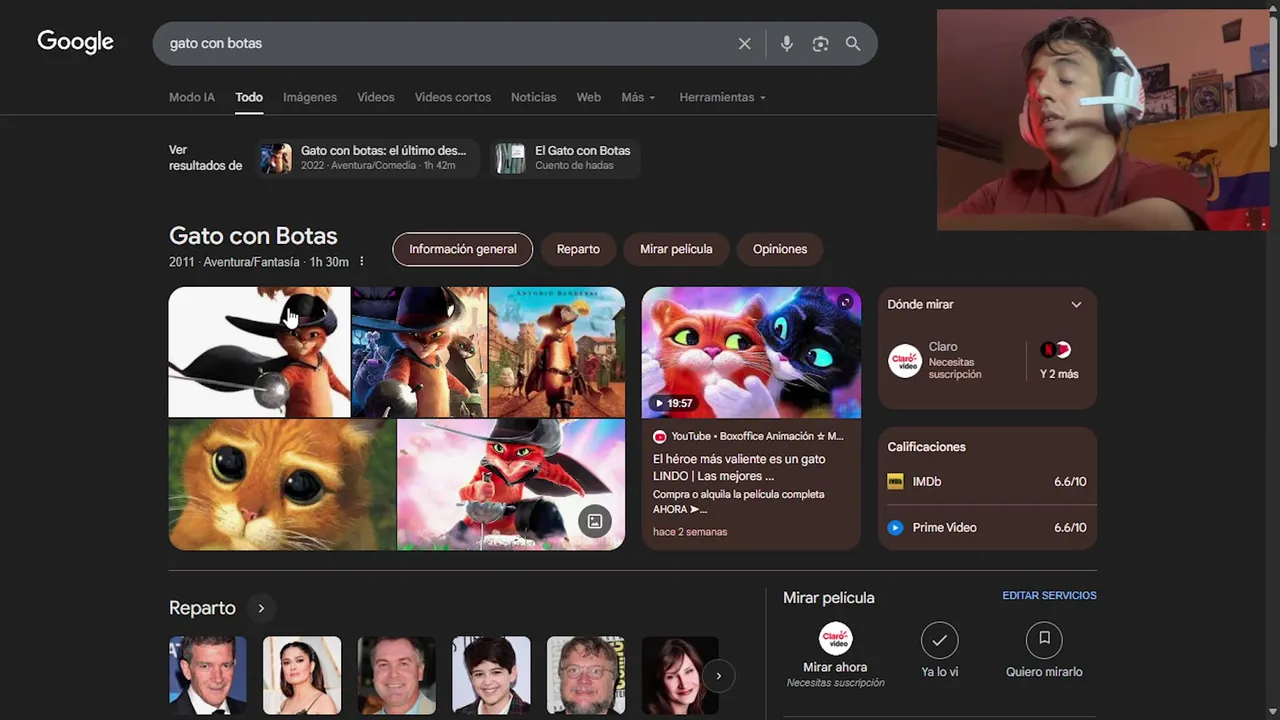1280x720 pixels.
Task: Click the first cast member photo
Action: pyautogui.click(x=208, y=676)
